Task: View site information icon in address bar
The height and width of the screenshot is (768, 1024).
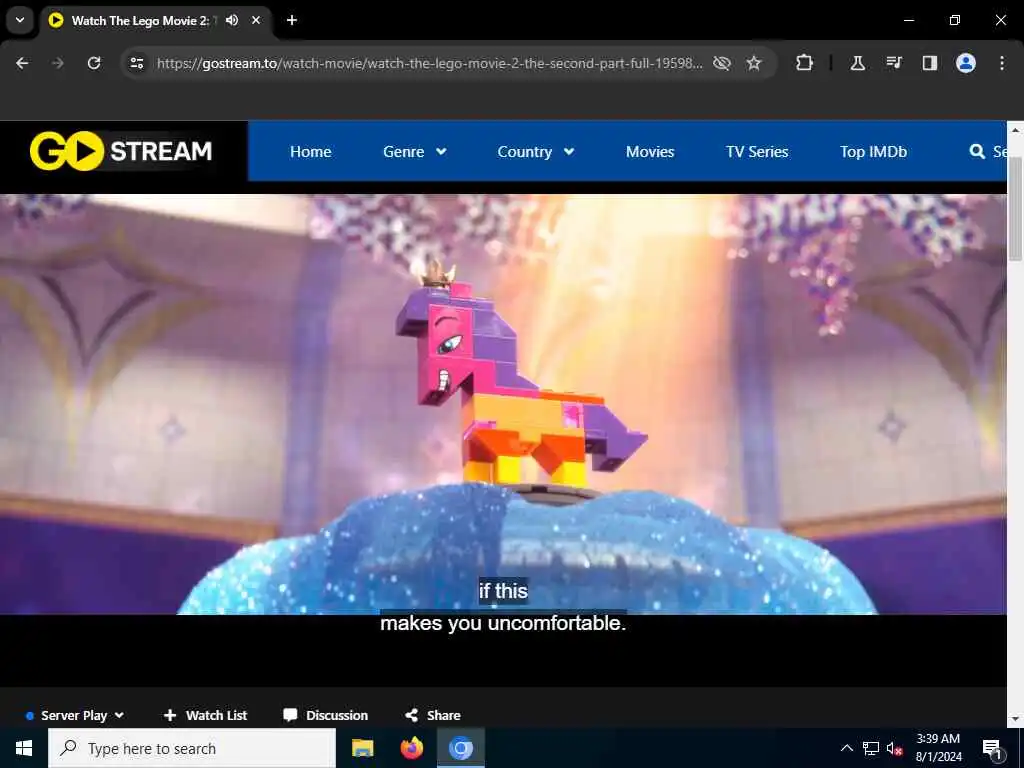Action: (x=136, y=63)
